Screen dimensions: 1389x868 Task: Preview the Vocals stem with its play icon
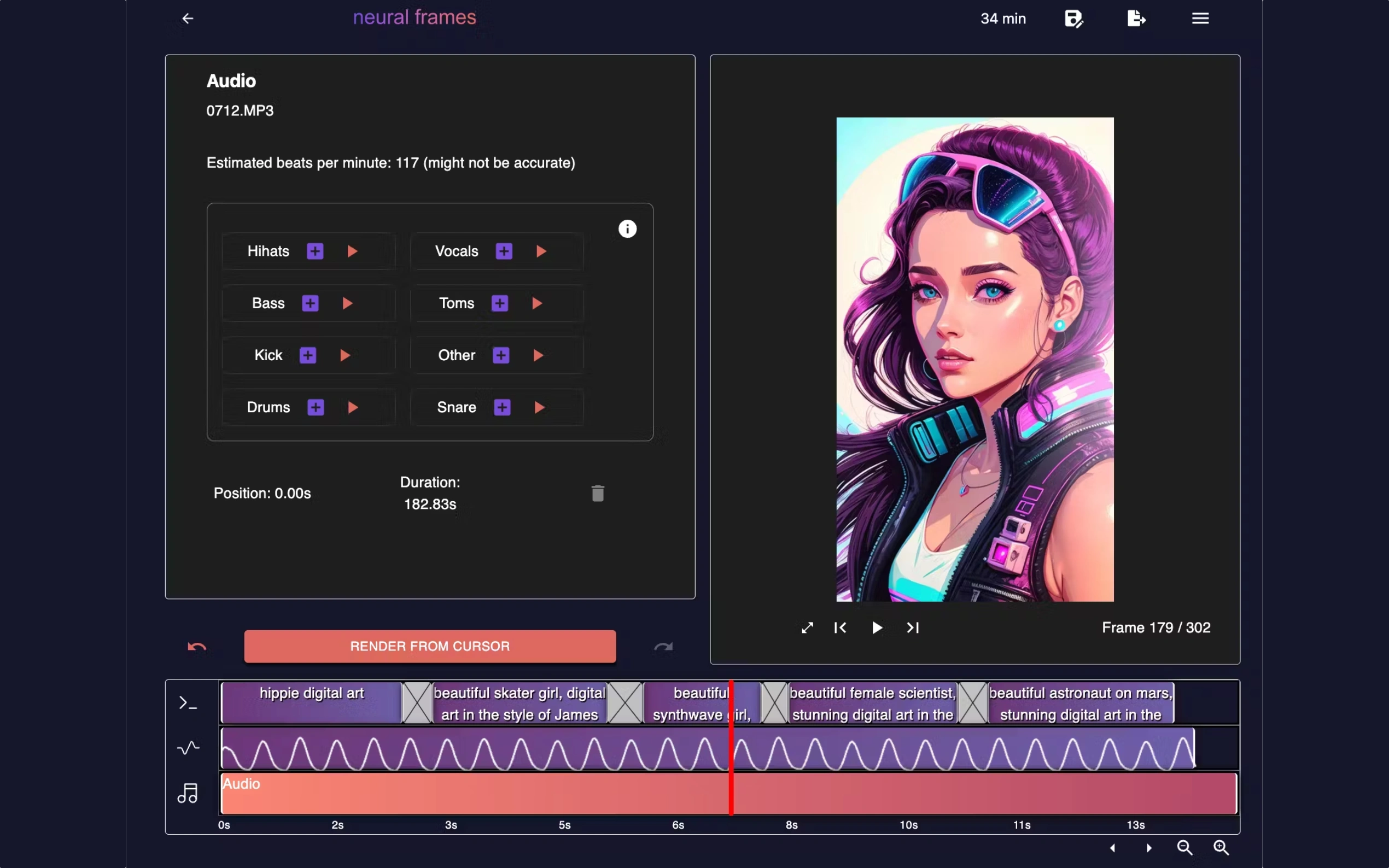pos(540,251)
